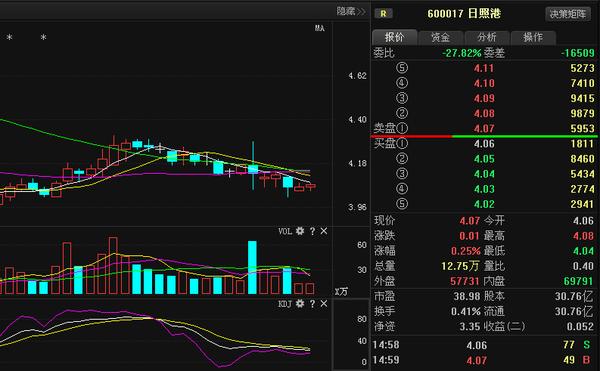This screenshot has width=600, height=371.
Task: Switch to the 资金 tab
Action: click(440, 37)
